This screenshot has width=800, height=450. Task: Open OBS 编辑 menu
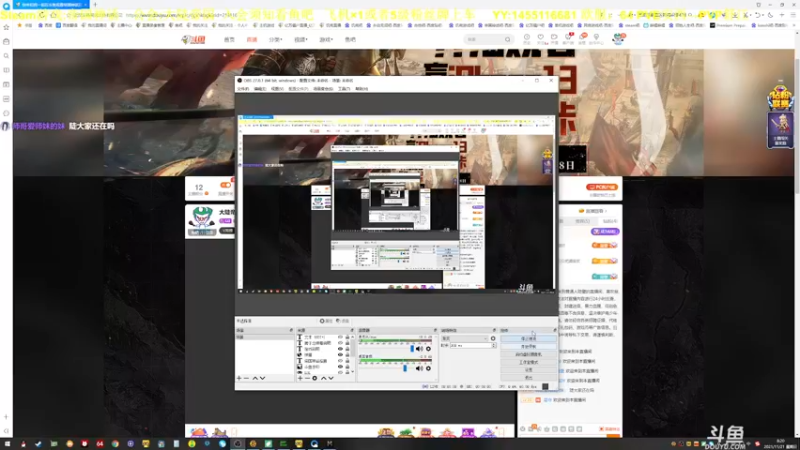(x=260, y=89)
